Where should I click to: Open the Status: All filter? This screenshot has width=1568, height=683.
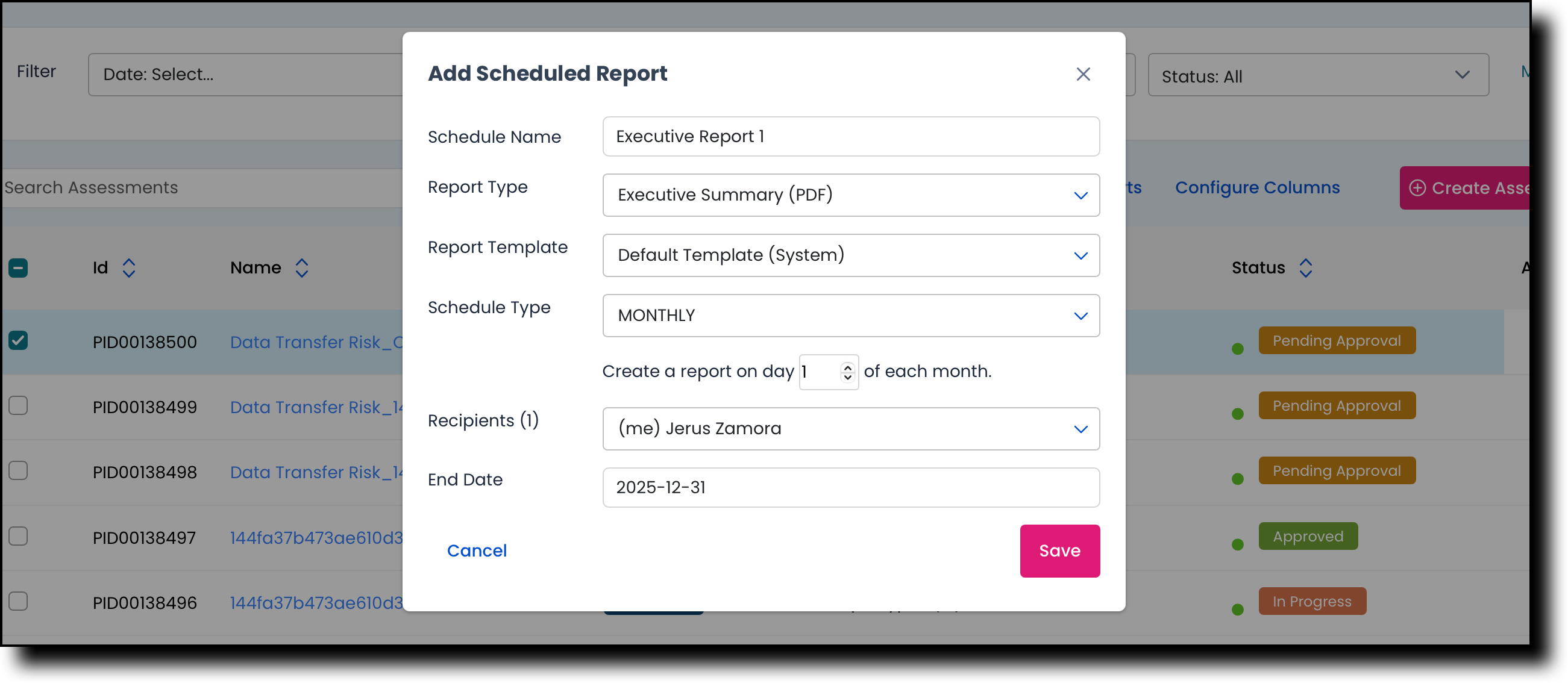(1318, 75)
